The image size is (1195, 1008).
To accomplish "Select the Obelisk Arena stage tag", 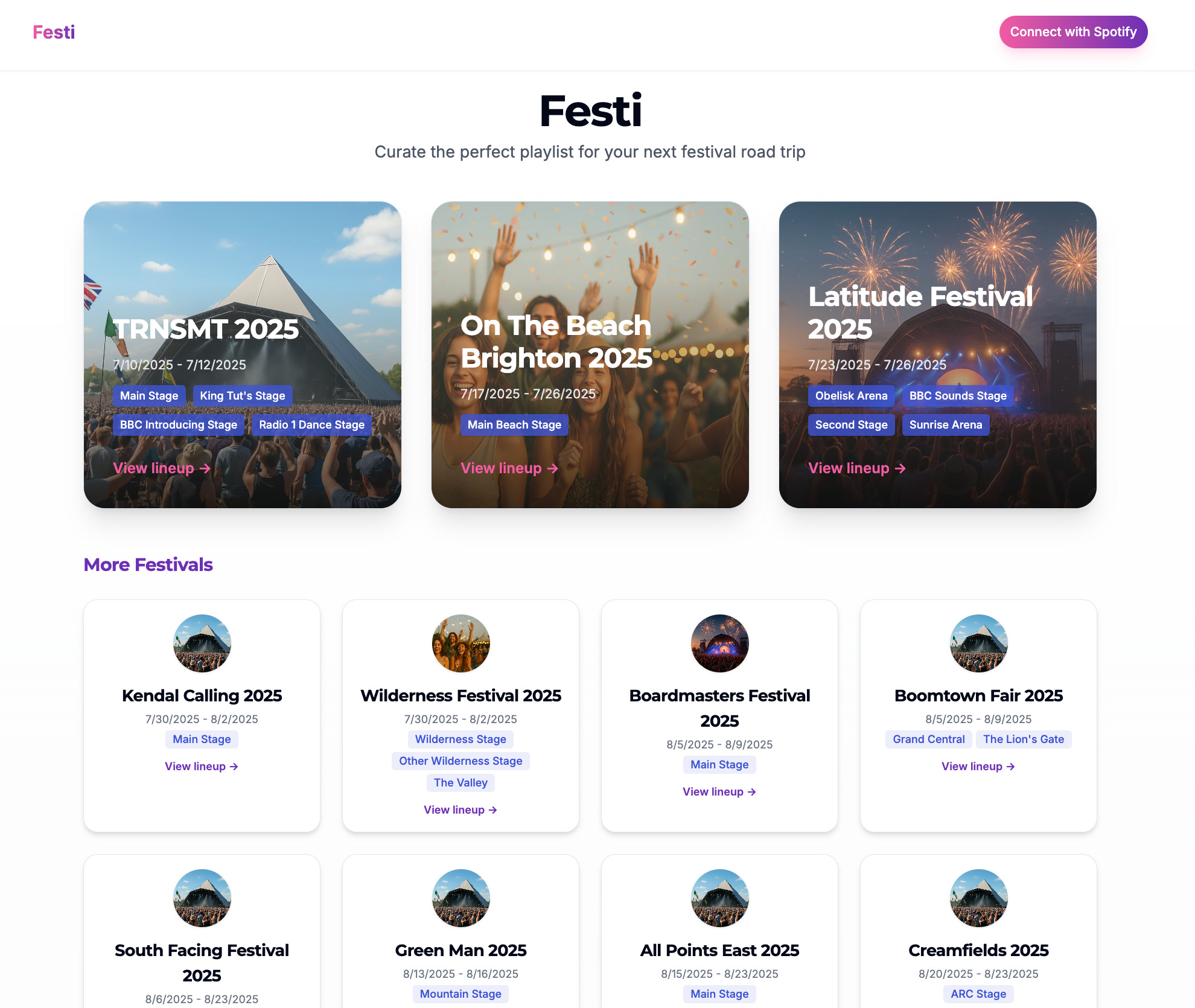I will pyautogui.click(x=852, y=396).
